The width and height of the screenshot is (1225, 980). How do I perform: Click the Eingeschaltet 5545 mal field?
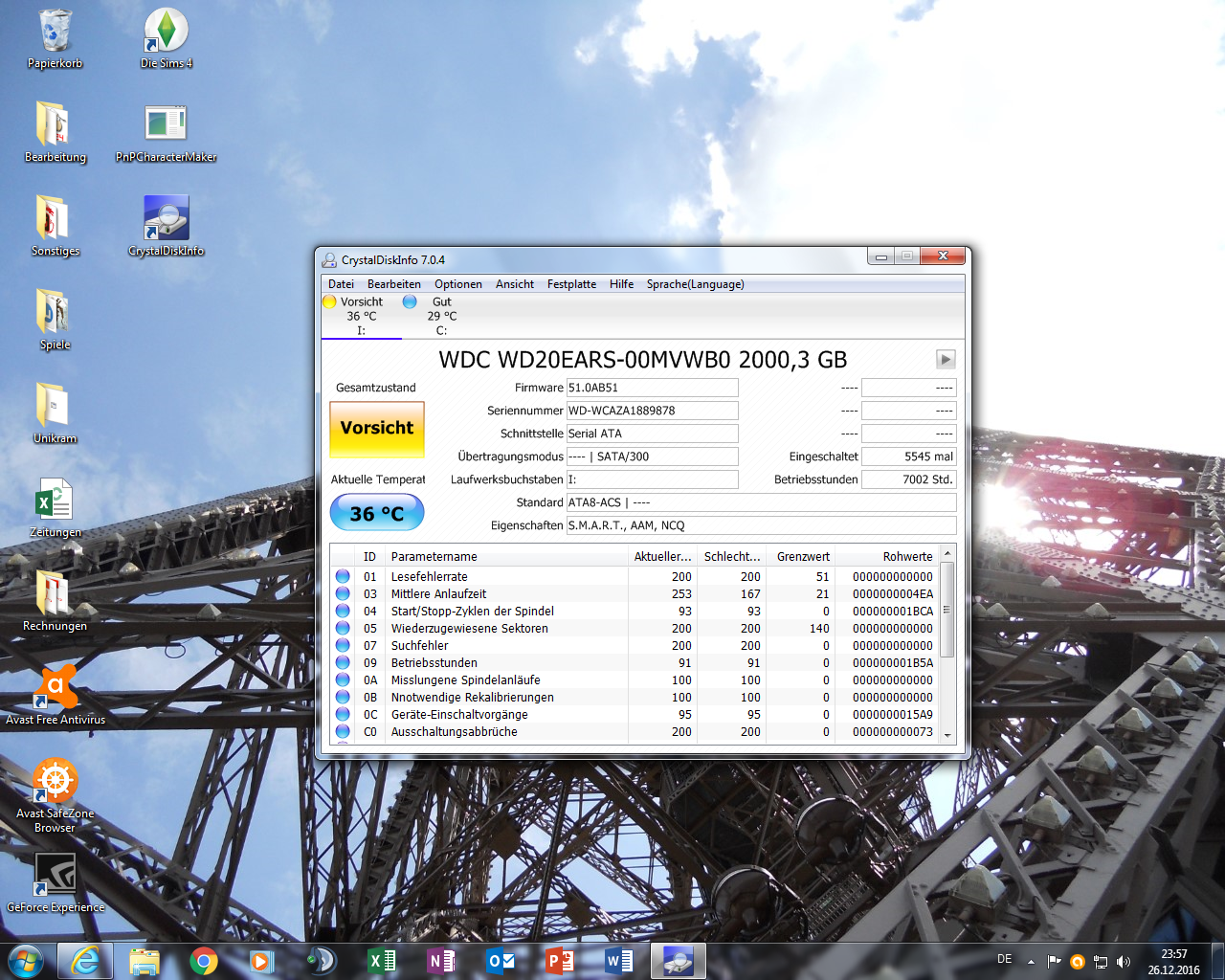[909, 457]
